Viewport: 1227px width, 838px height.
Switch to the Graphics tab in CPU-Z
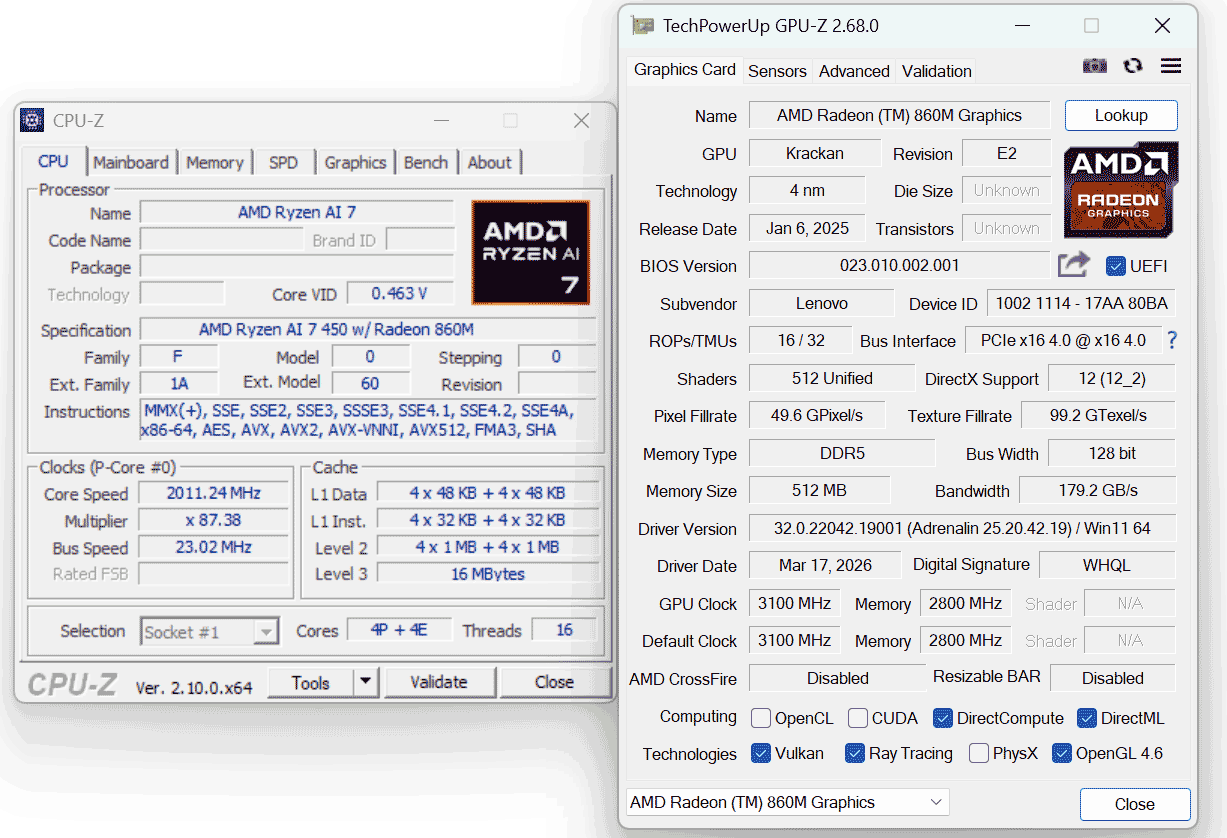[355, 162]
